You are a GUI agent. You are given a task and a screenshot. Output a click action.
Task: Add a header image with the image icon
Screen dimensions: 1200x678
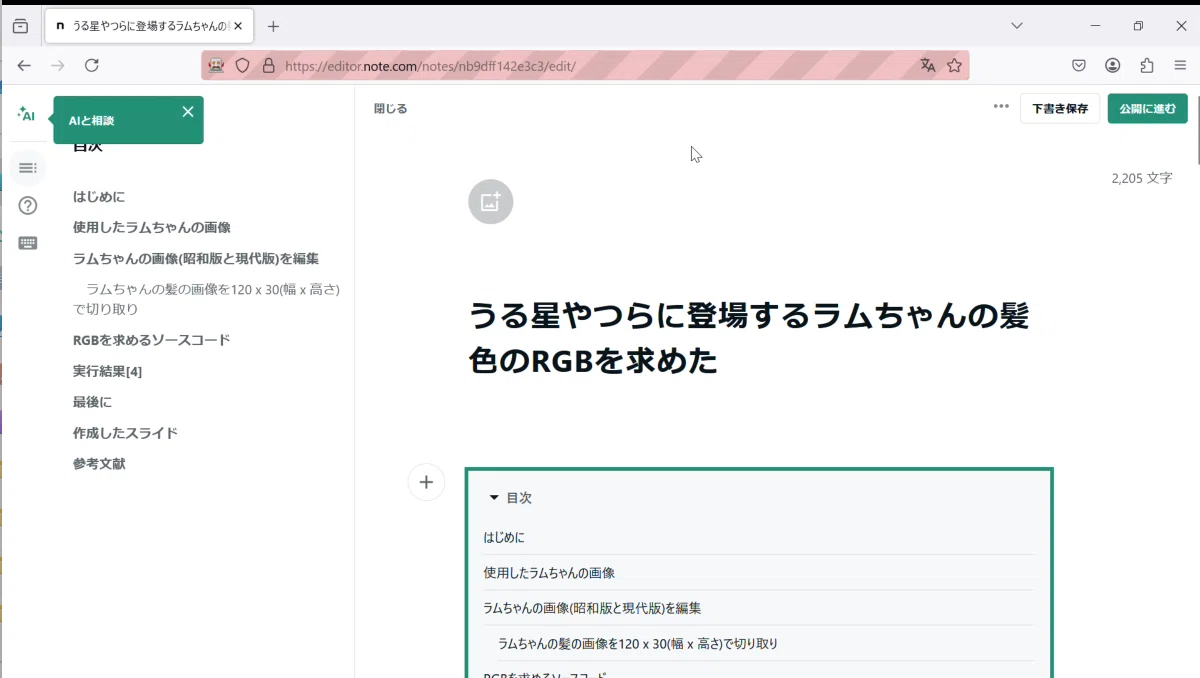(x=491, y=202)
